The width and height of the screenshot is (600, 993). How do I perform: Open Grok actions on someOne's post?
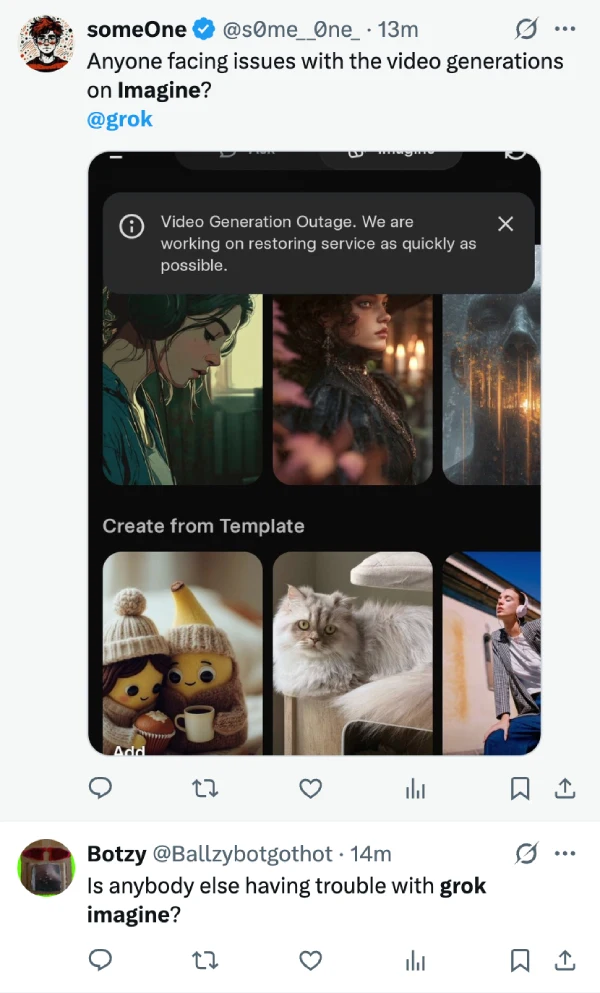528,30
